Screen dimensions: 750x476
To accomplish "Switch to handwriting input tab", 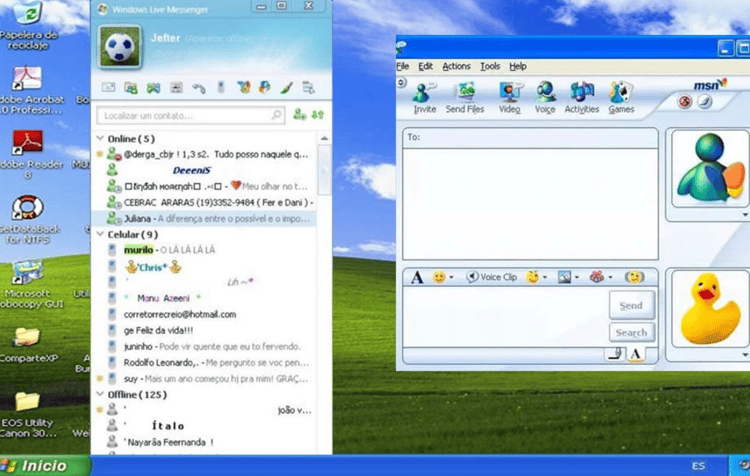I will [615, 354].
